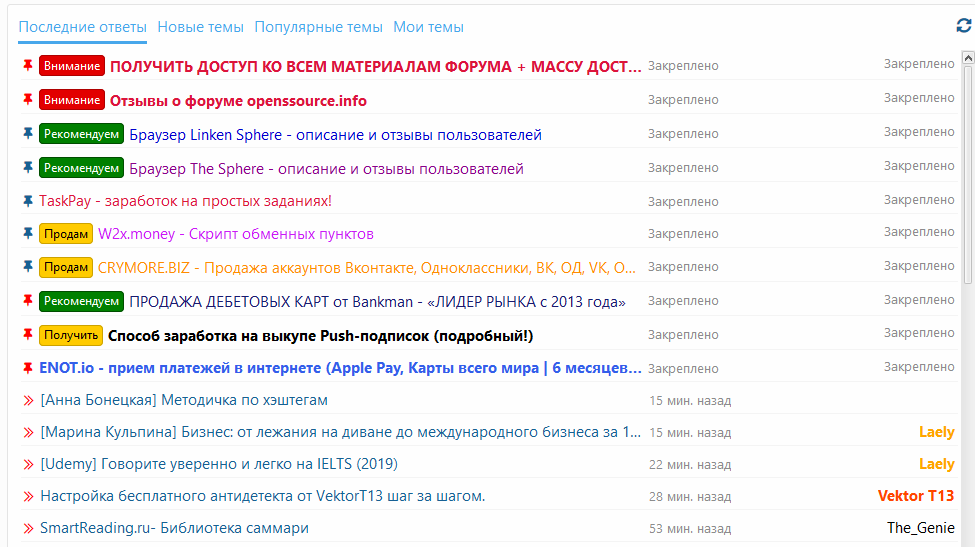Open ПРОДАЖА ДЕБЕТОВЫХ КАРТ от Bankman topic
975x547 pixels.
(377, 301)
